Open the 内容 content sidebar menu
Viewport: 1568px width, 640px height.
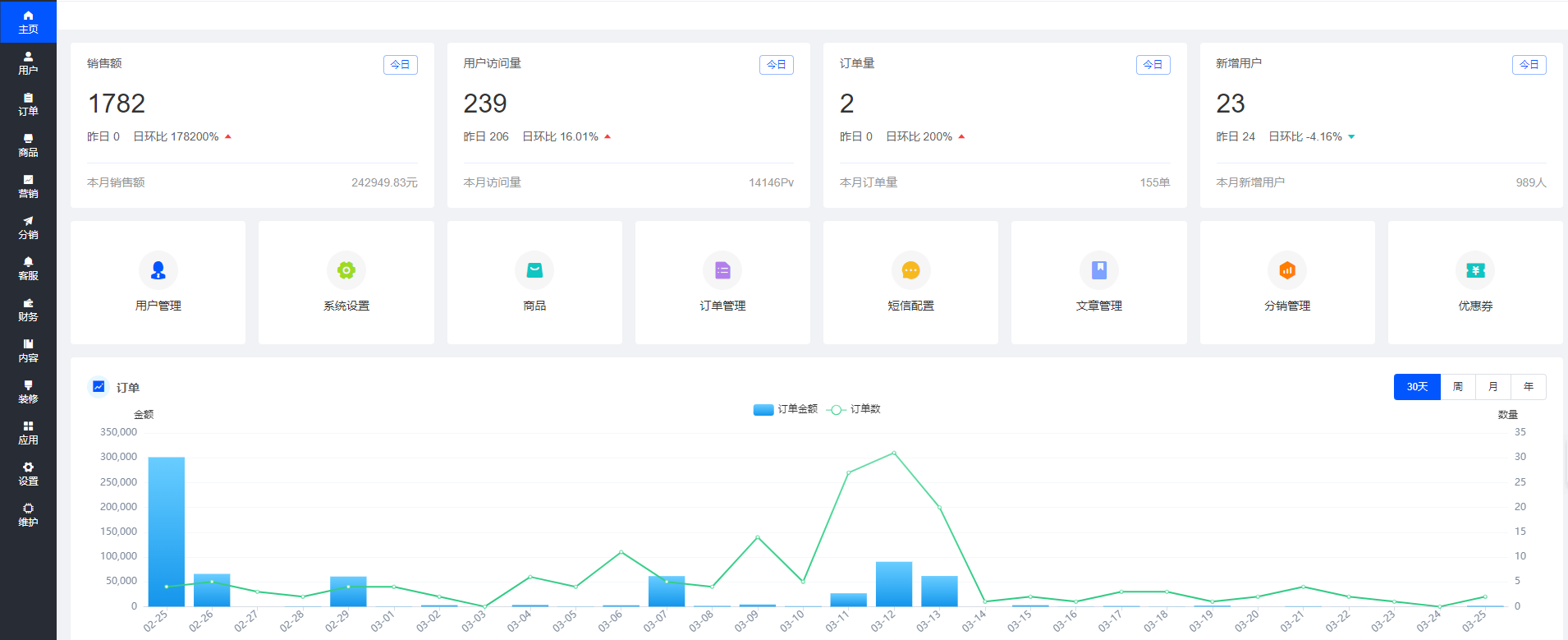click(x=28, y=351)
